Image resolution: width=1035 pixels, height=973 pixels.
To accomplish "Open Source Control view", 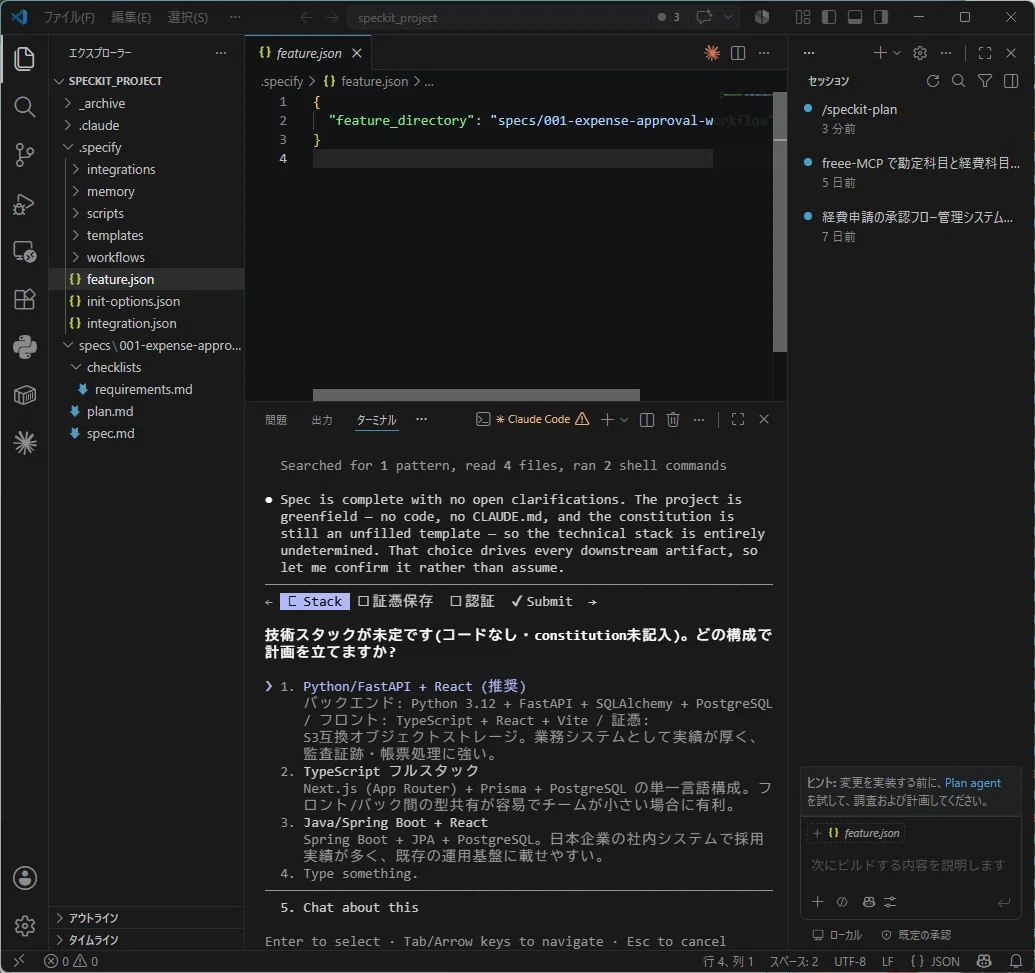I will pos(24,155).
